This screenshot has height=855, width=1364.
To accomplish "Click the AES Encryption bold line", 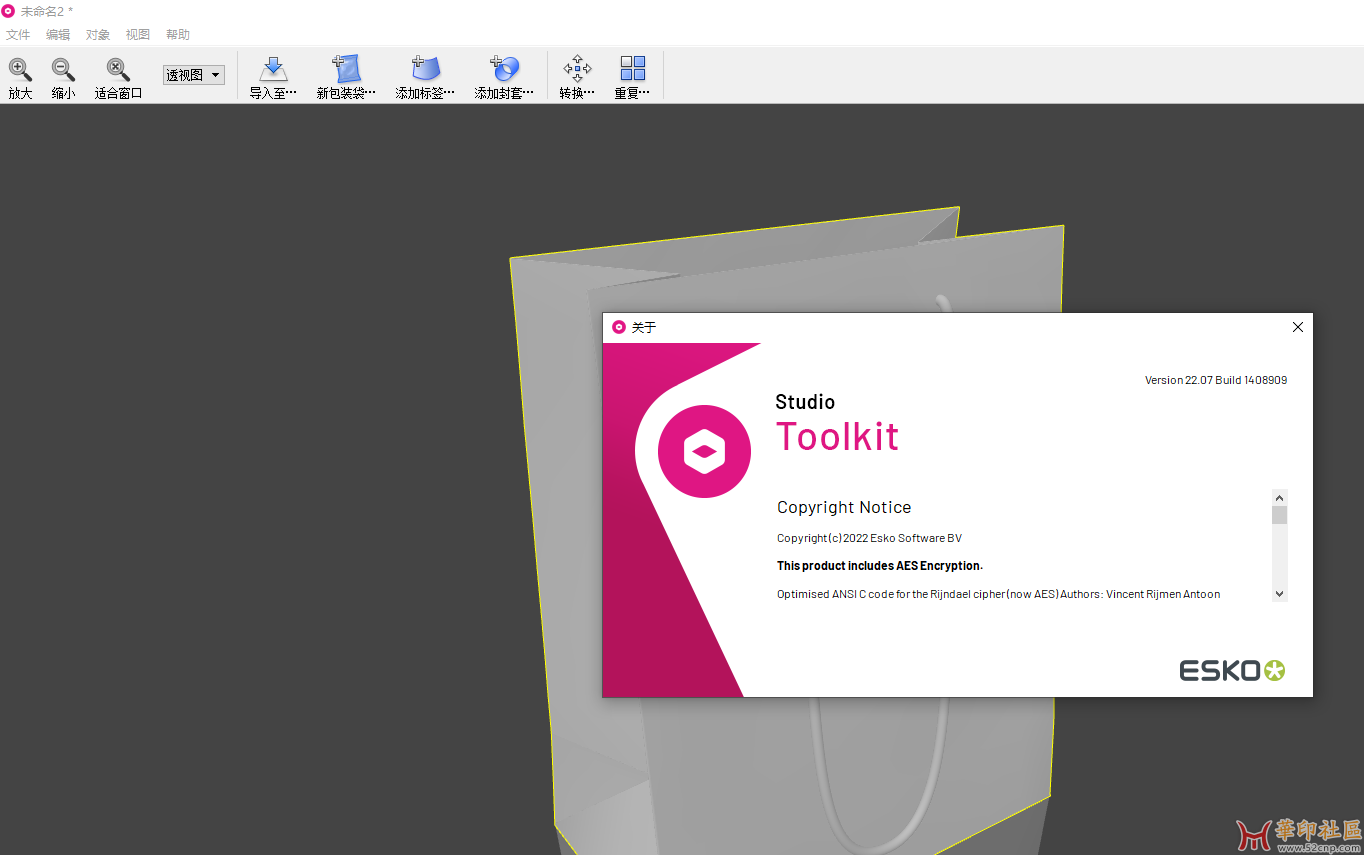I will (880, 566).
